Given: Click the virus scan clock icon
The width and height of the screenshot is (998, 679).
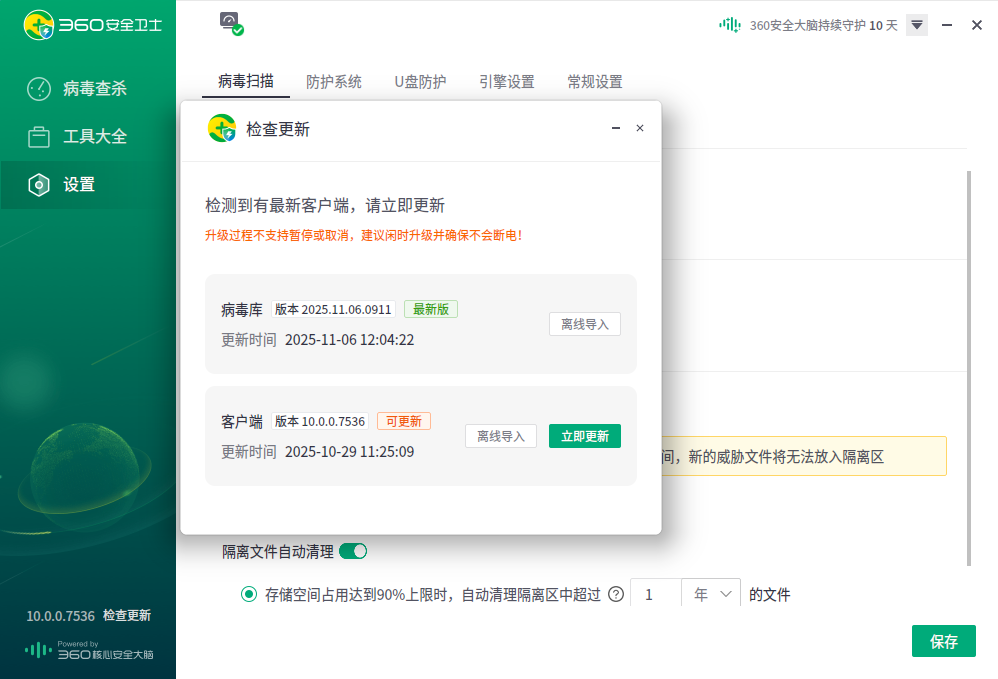Looking at the screenshot, I should pyautogui.click(x=39, y=88).
